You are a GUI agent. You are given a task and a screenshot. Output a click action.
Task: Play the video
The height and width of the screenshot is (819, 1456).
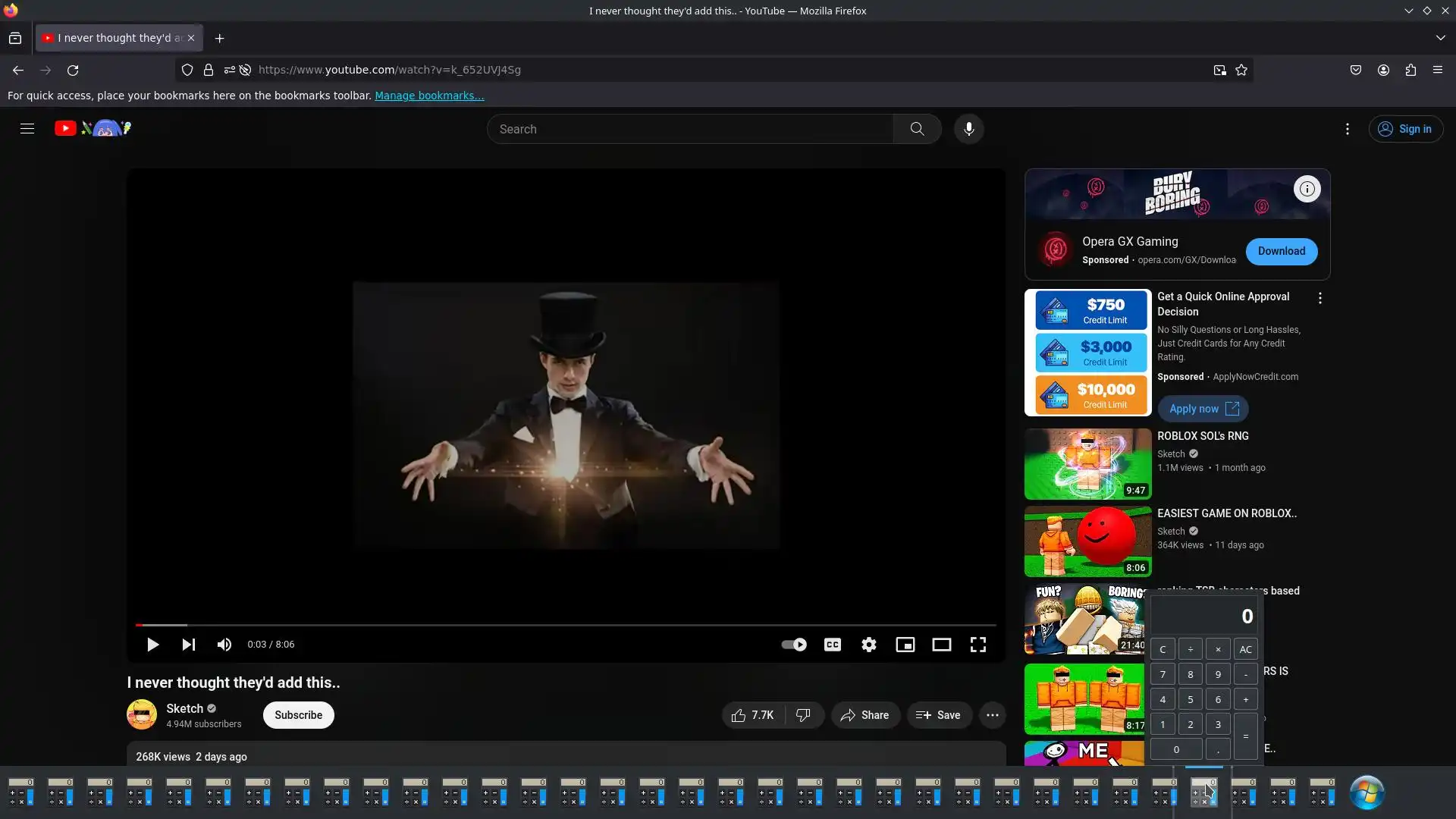[x=152, y=645]
